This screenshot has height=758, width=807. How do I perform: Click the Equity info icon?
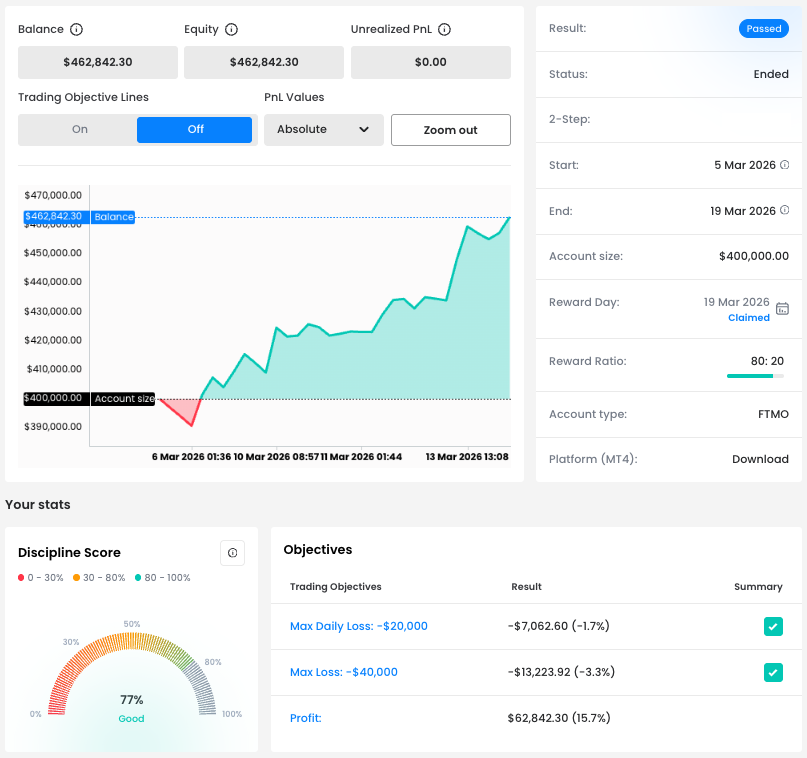232,30
